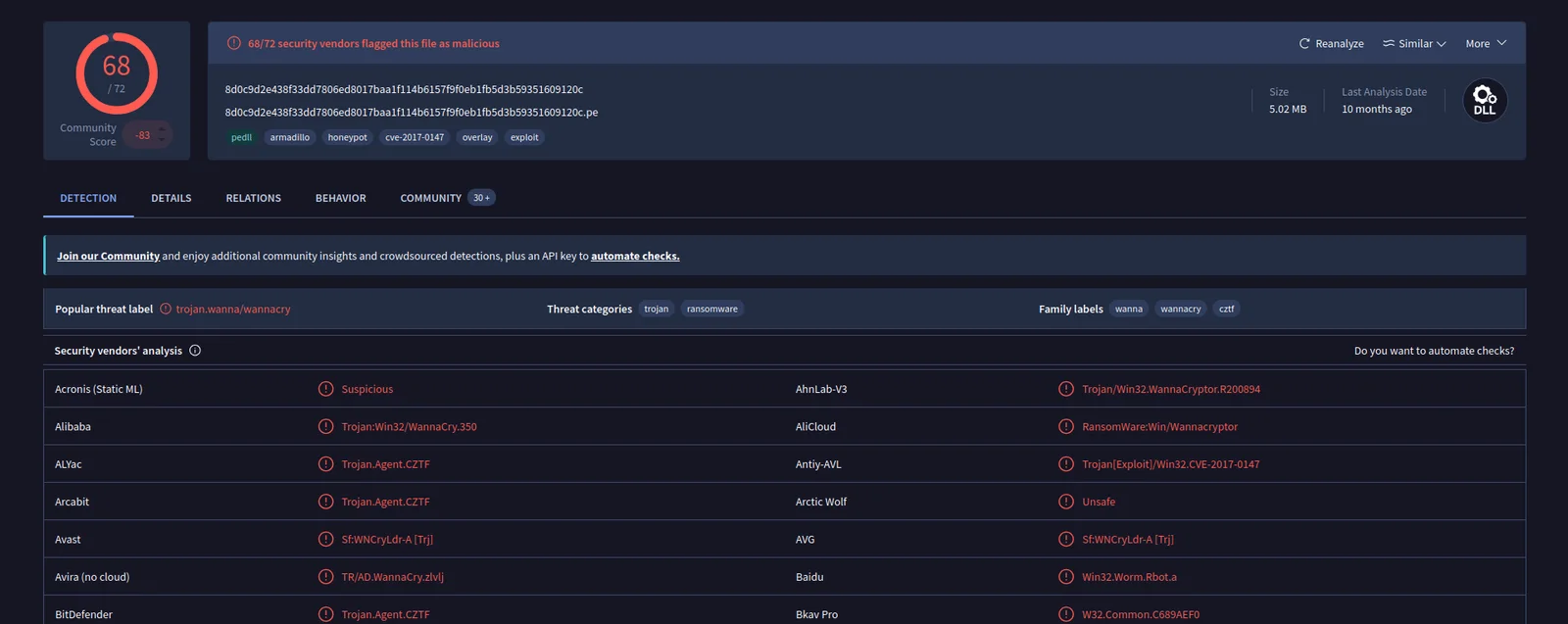The image size is (1568, 624).
Task: Click alert icon in Bkav Pro row
Action: [1066, 614]
